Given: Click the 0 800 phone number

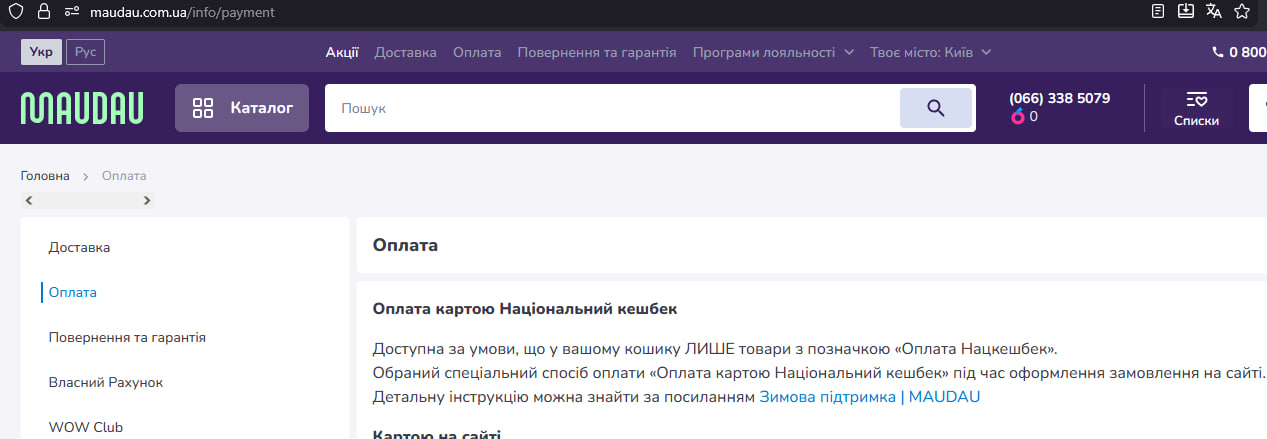Looking at the screenshot, I should [x=1239, y=52].
